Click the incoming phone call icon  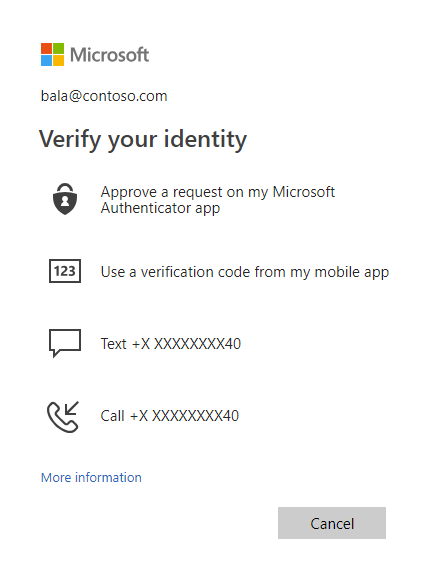pyautogui.click(x=63, y=416)
